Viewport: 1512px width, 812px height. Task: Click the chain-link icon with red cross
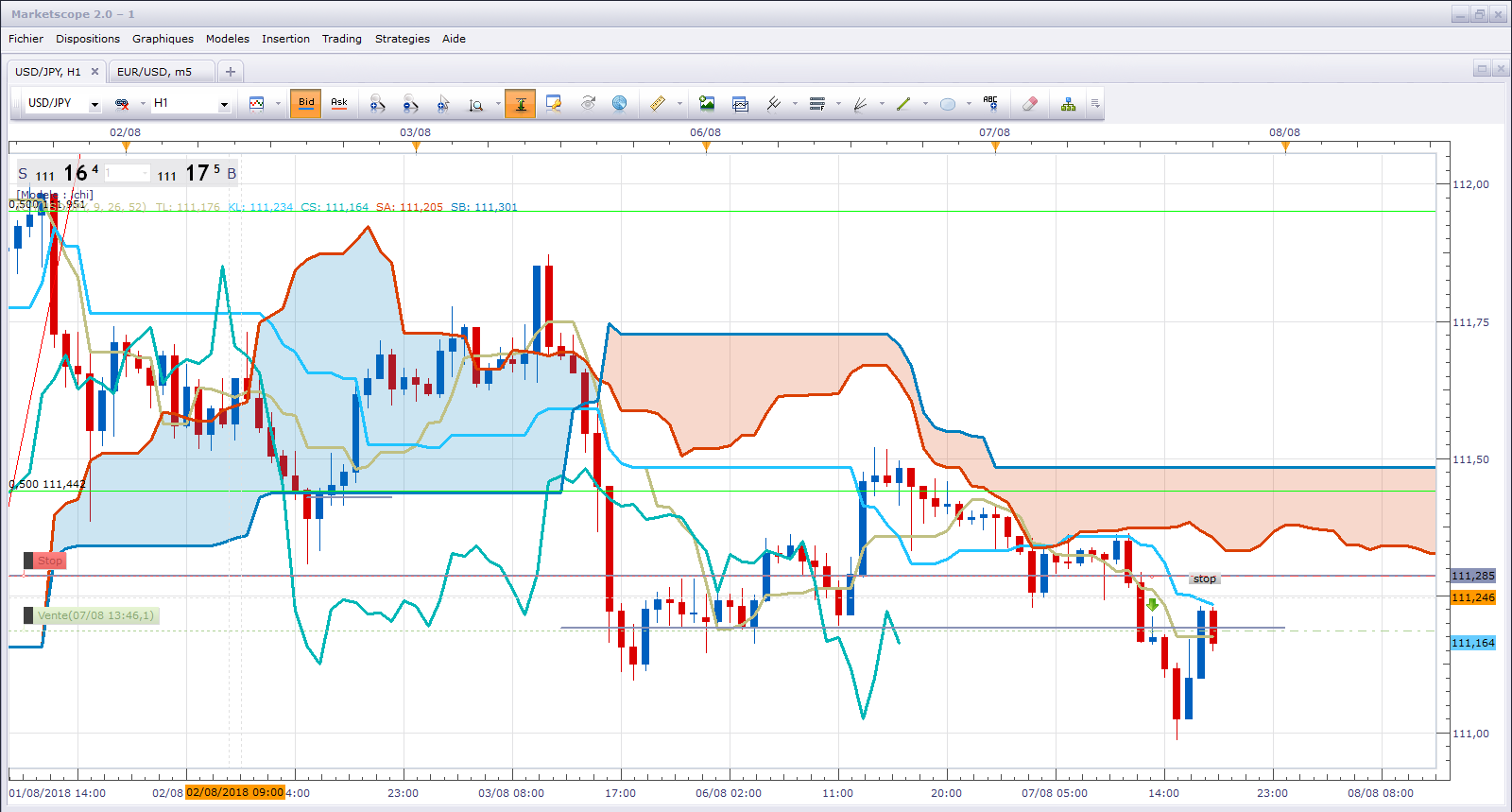[122, 104]
